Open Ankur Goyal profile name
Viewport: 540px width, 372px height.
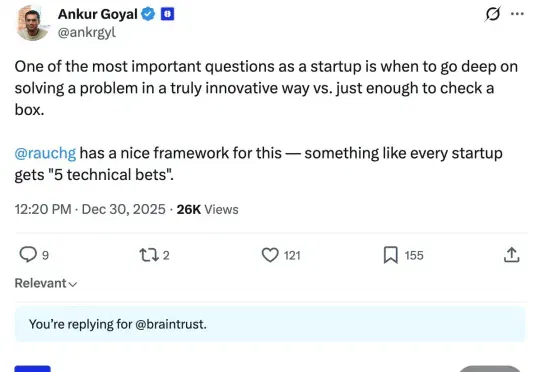coord(98,14)
